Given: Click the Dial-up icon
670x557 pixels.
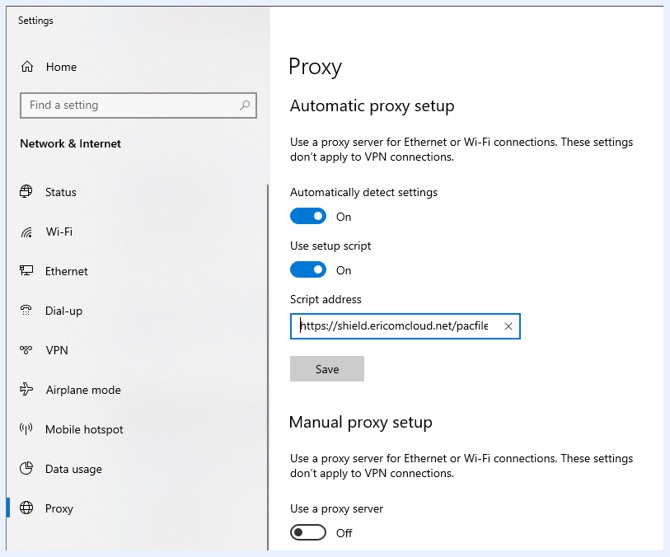Looking at the screenshot, I should point(26,311).
